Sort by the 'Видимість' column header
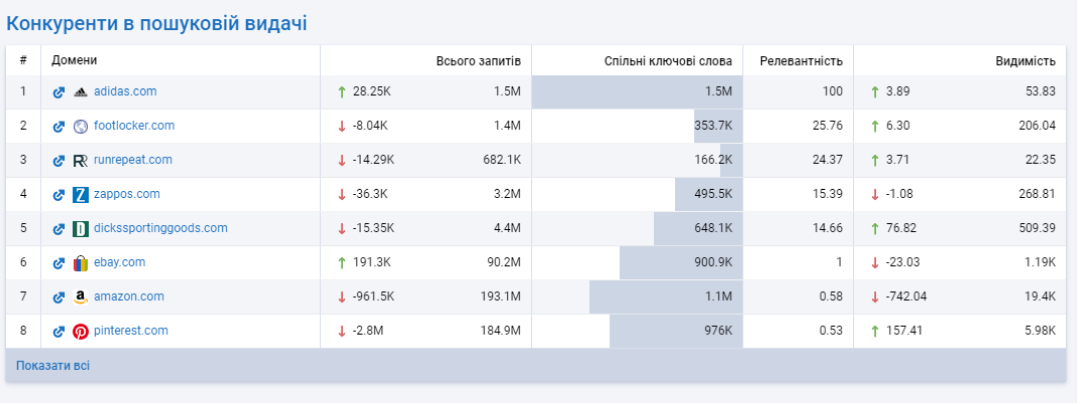This screenshot has width=1077, height=403. pos(1025,61)
